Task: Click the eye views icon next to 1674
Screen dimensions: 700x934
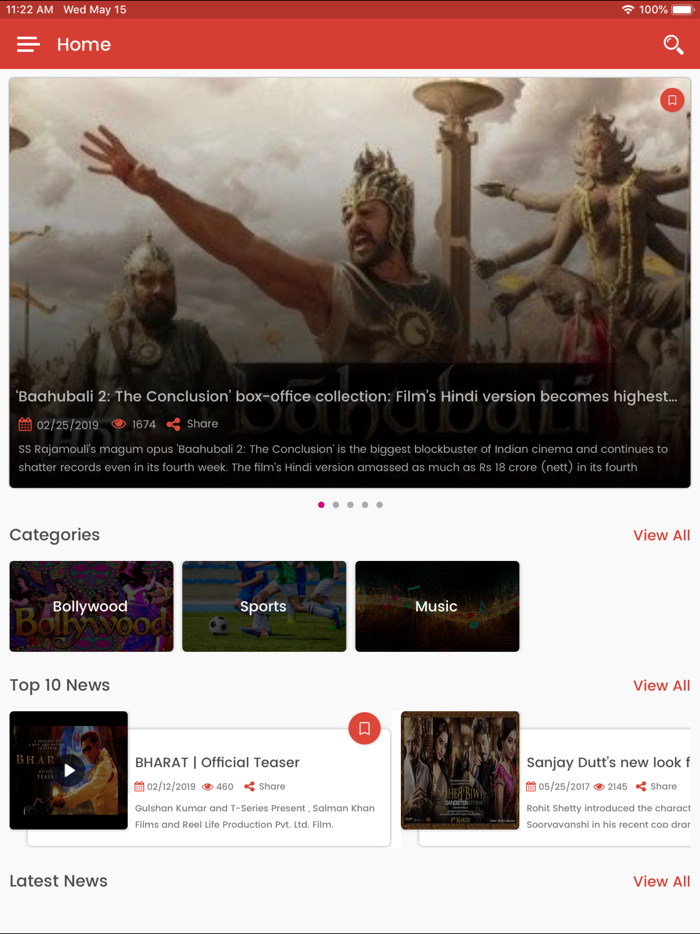Action: tap(119, 424)
